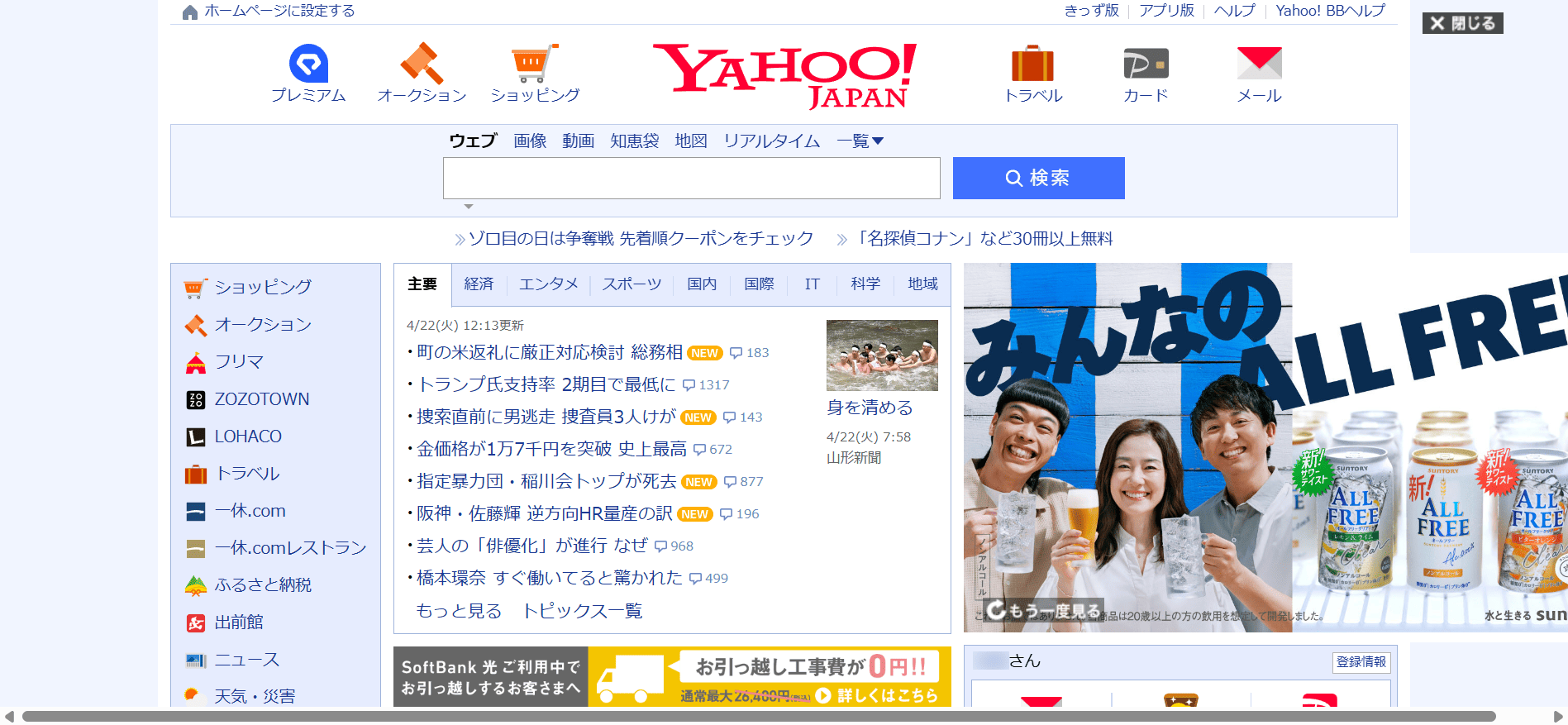Screen dimensions: 1568x725
Task: Open ZOZOTOWN in the left sidebar
Action: coord(262,399)
